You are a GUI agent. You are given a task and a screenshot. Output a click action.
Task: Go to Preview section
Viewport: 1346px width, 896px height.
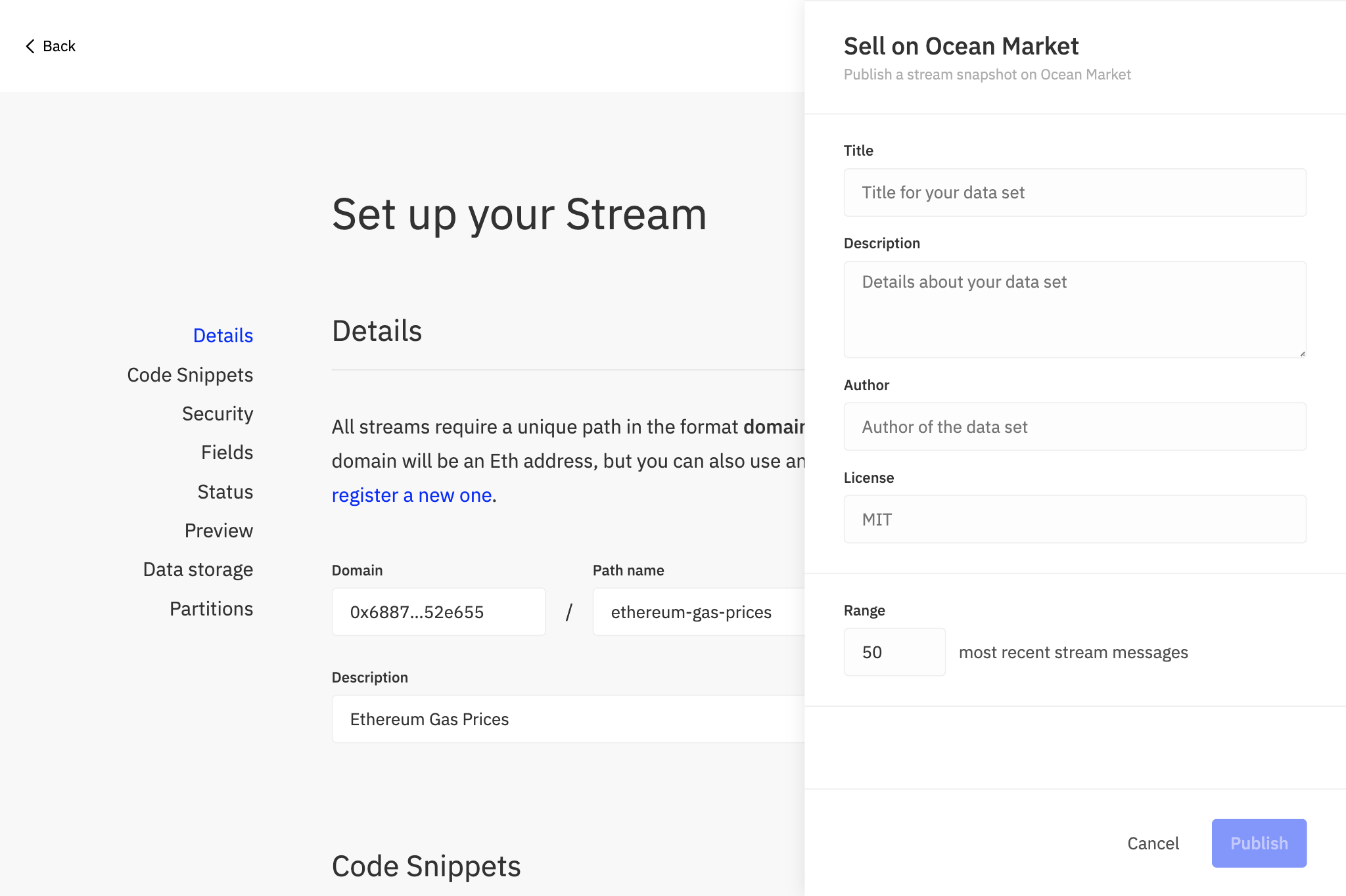pos(218,531)
